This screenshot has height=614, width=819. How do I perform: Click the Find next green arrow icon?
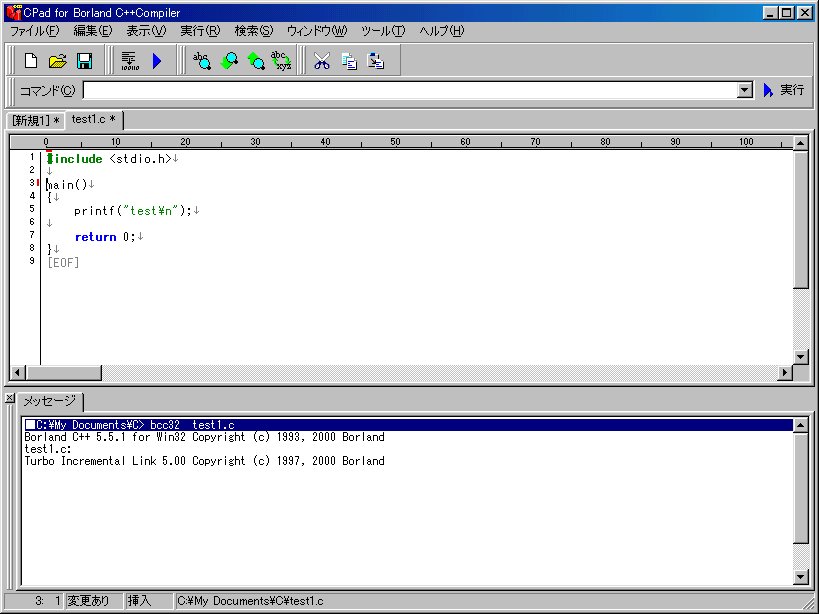[x=255, y=61]
